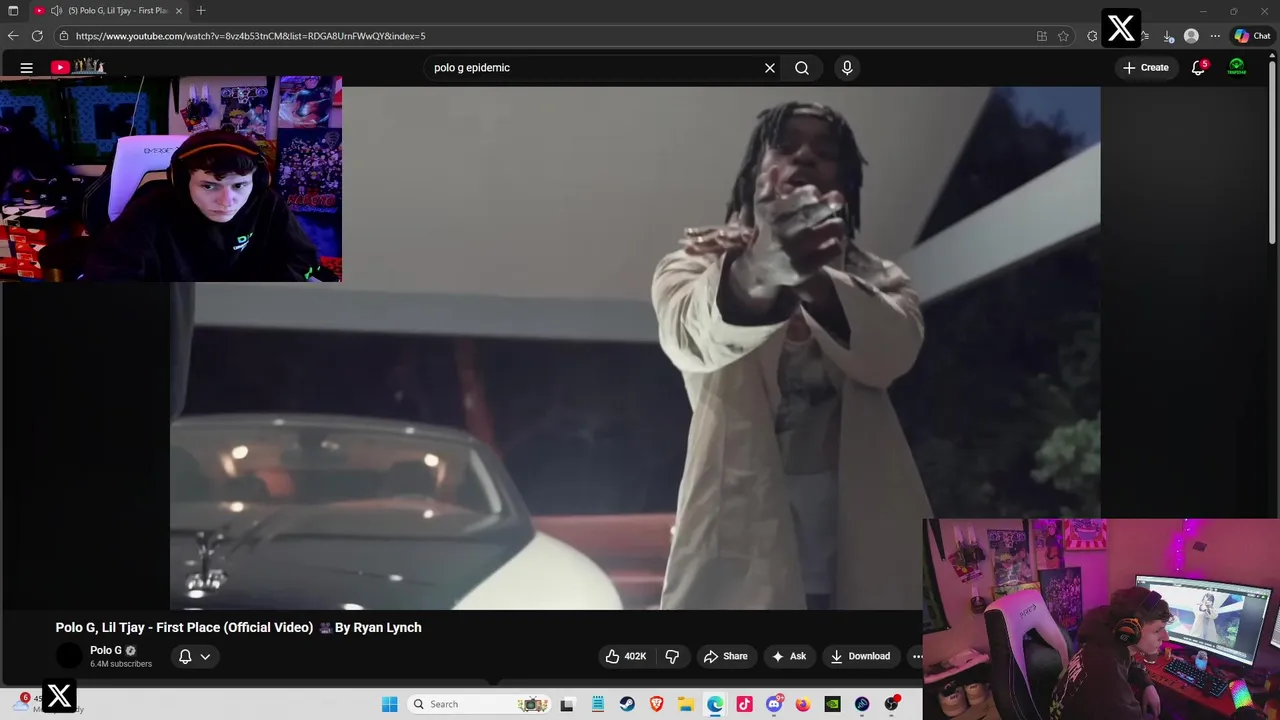Image resolution: width=1280 pixels, height=720 pixels.
Task: Switch to Microsoft Edge taskbar icon
Action: point(715,704)
